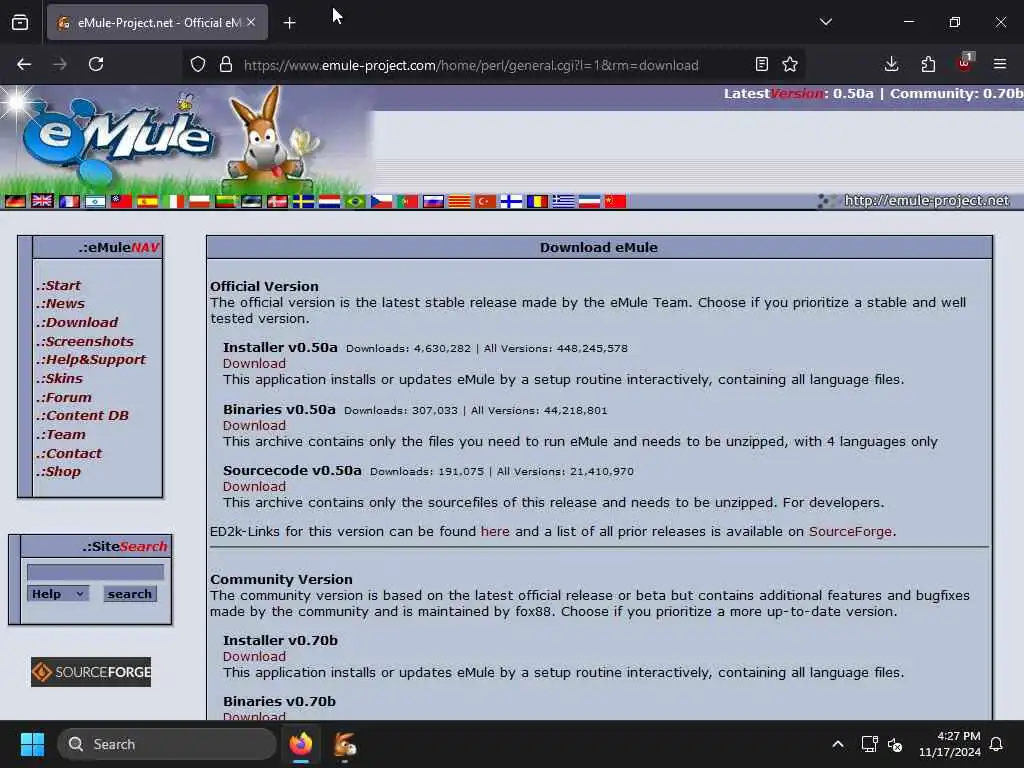Select the German flag language icon
Image resolution: width=1024 pixels, height=768 pixels.
(15, 201)
